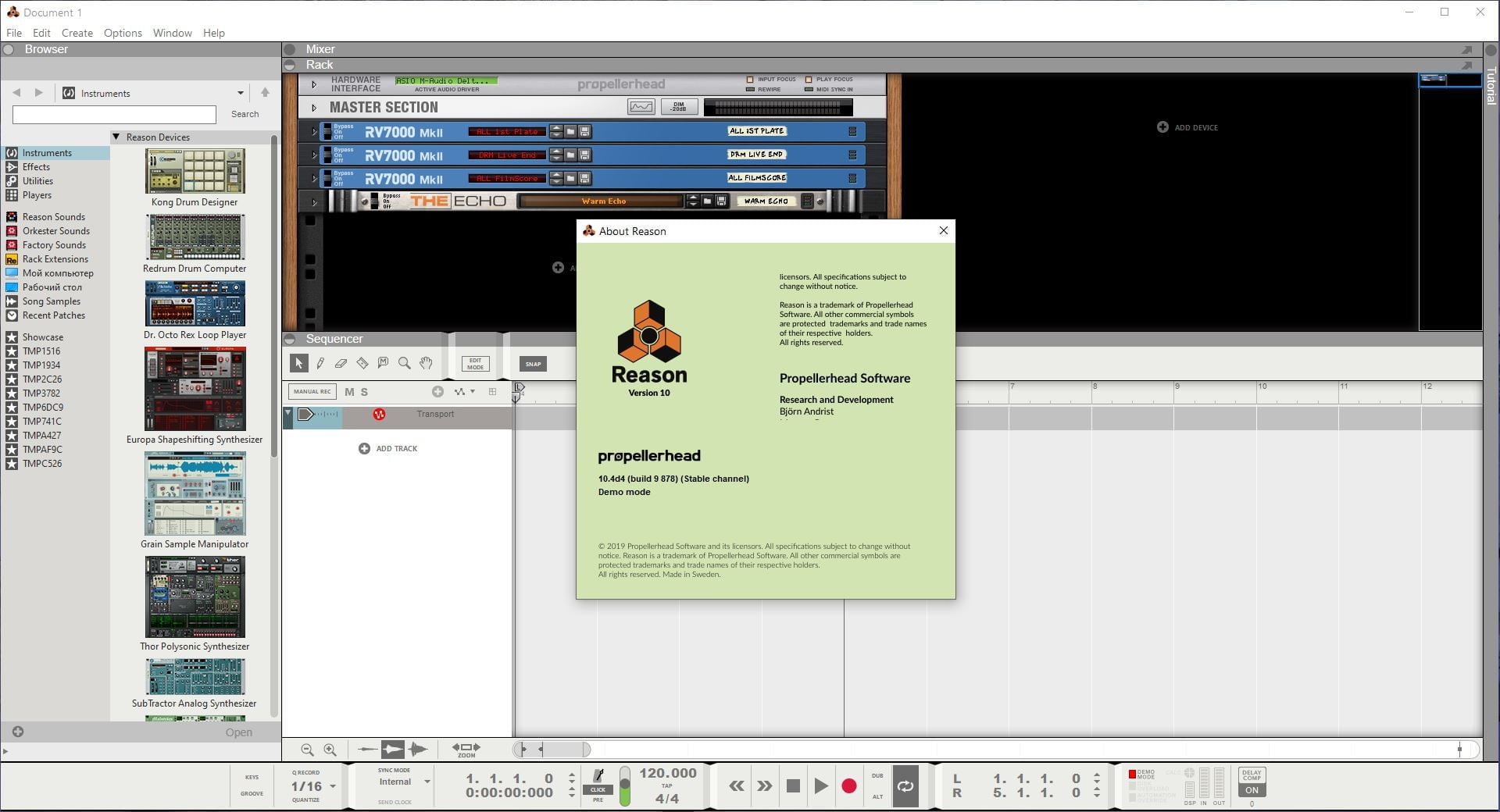
Task: Click the Transport track automation icon
Action: pyautogui.click(x=379, y=415)
